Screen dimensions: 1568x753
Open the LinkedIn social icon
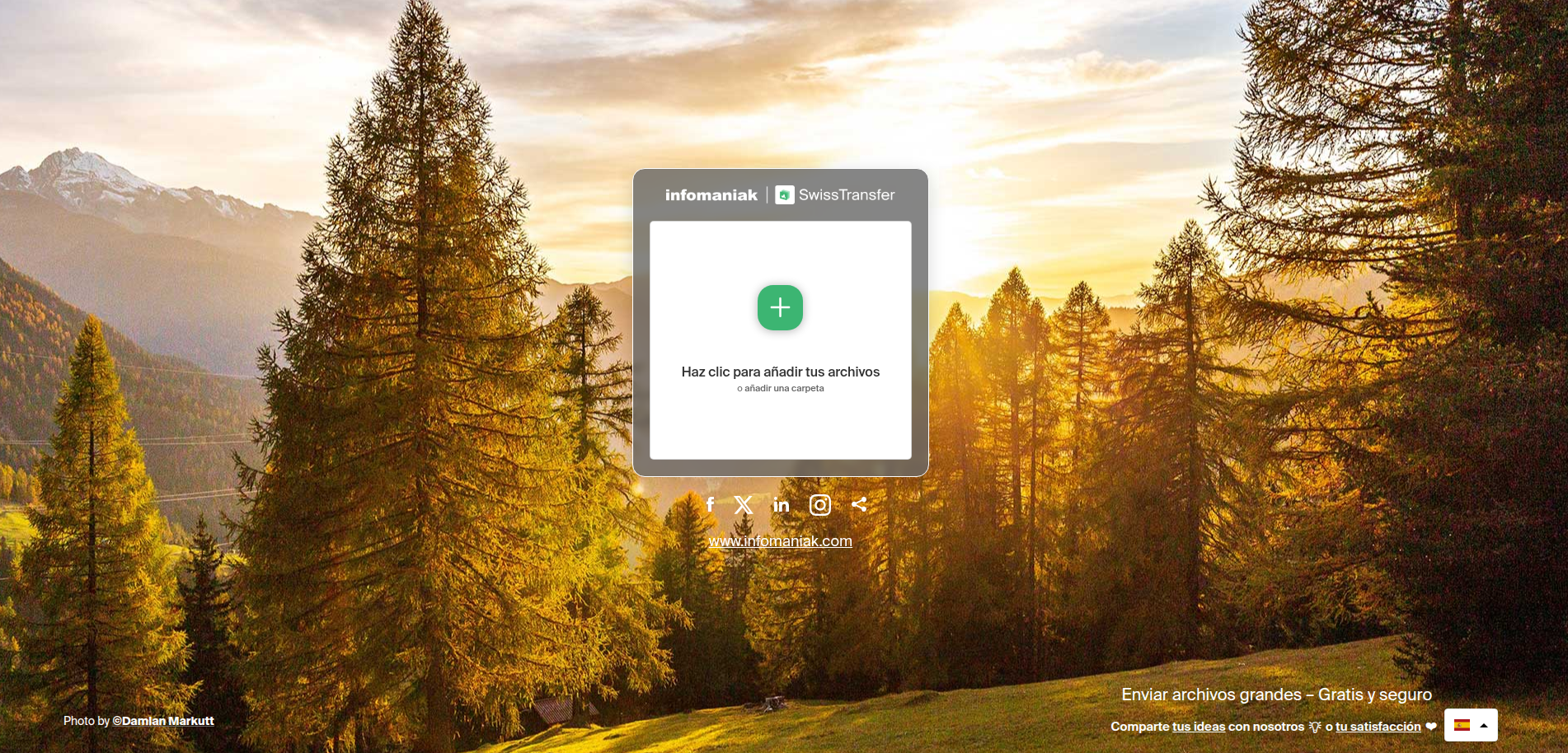pyautogui.click(x=781, y=505)
